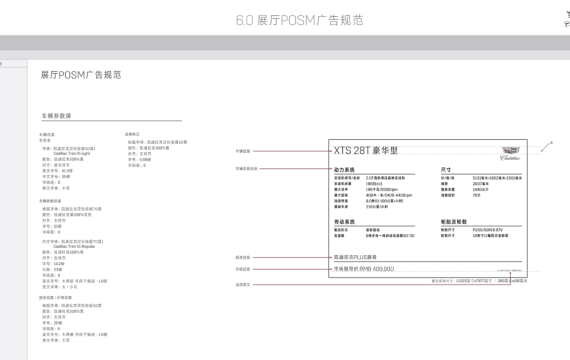Click the page title '6.0 展厅POSM广告规范'
Image resolution: width=570 pixels, height=360 pixels.
299,20
